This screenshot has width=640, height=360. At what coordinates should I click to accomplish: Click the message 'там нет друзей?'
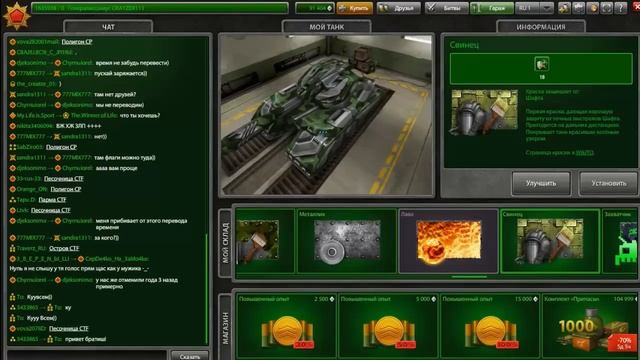coord(115,94)
